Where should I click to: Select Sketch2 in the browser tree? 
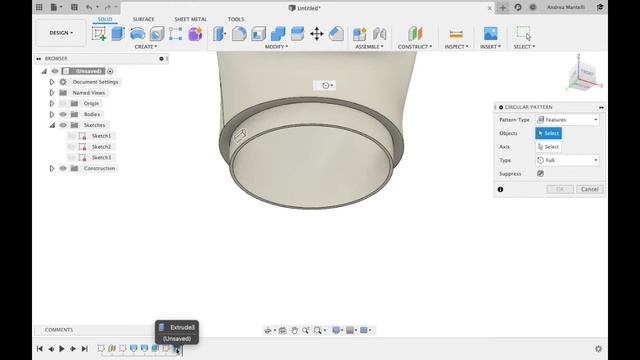point(101,147)
